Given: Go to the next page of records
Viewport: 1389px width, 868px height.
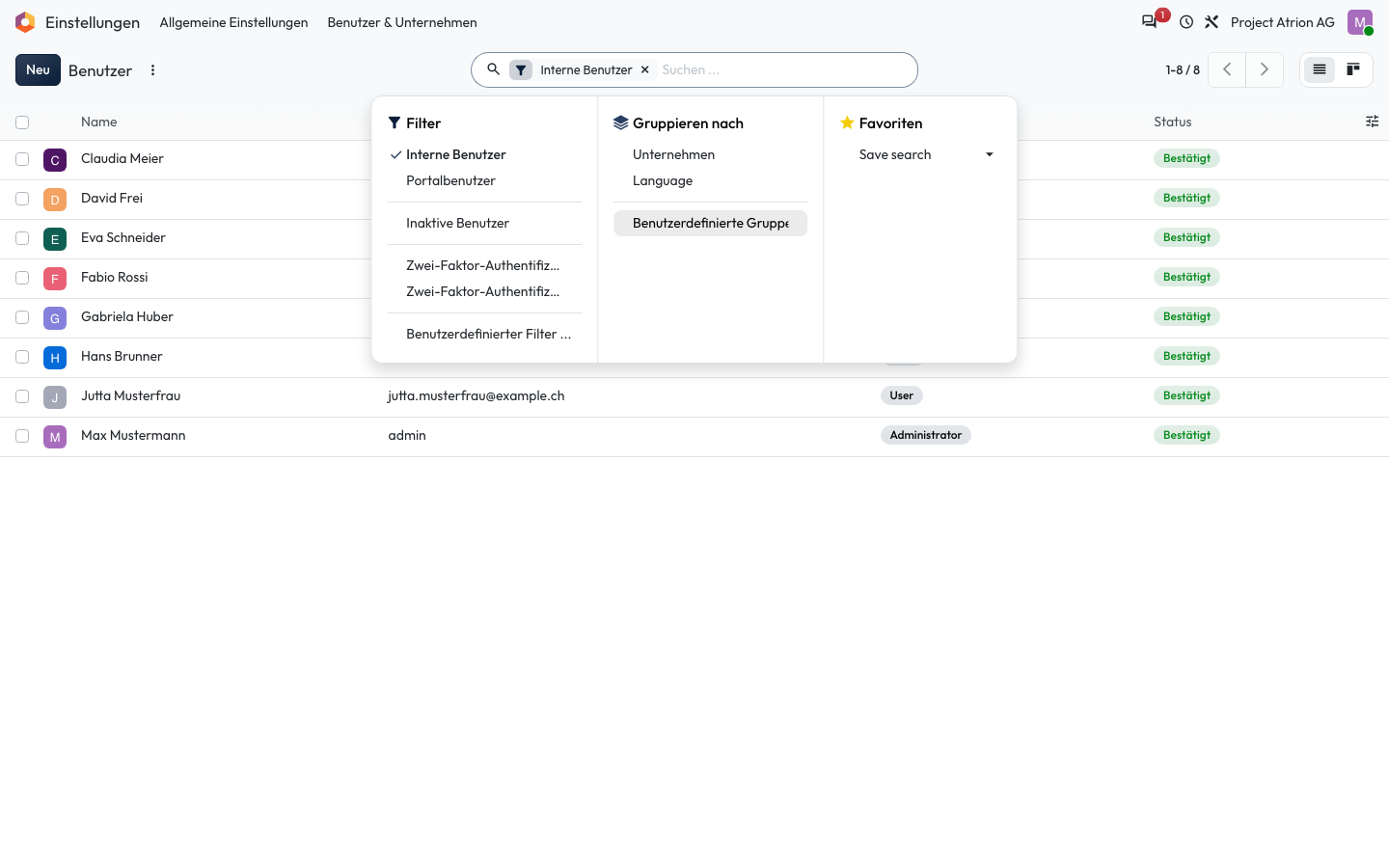Looking at the screenshot, I should tap(1265, 69).
